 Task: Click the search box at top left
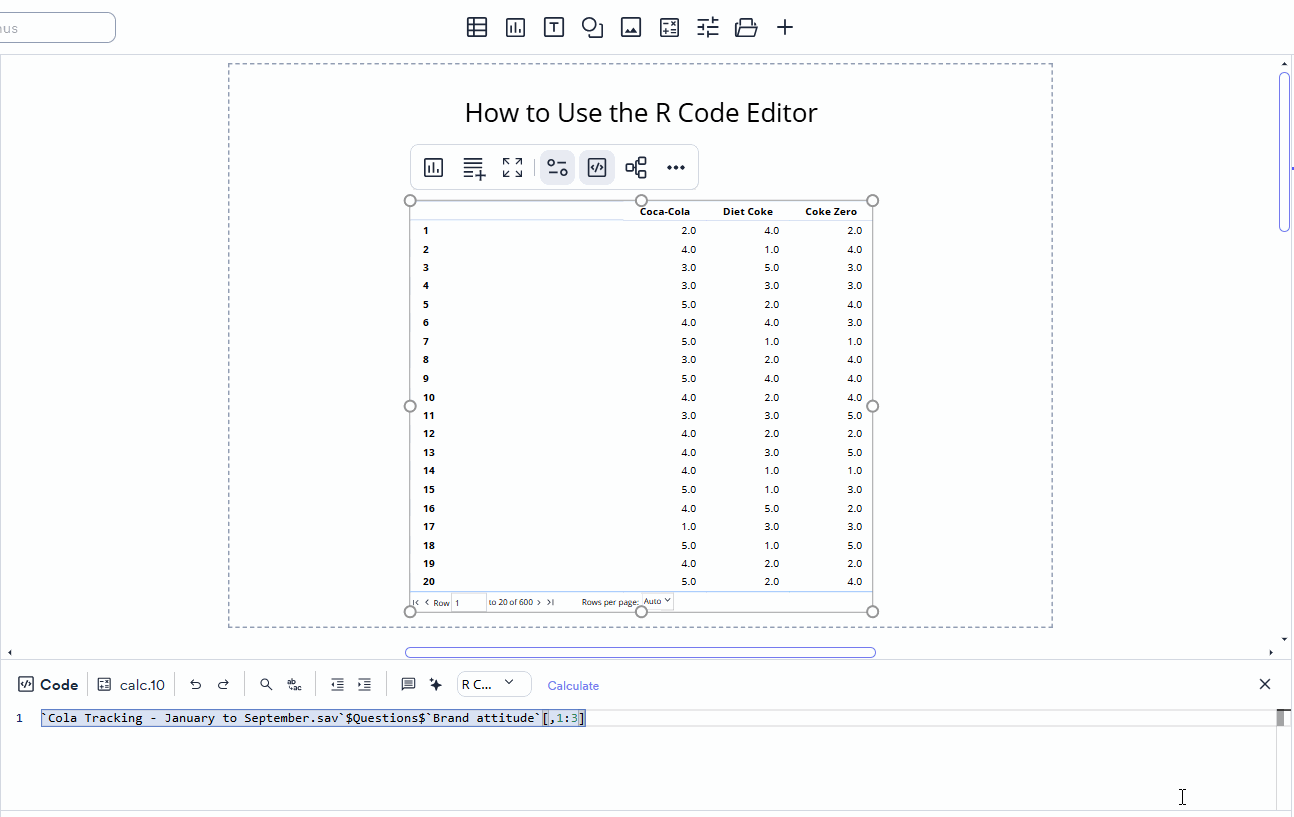(57, 28)
